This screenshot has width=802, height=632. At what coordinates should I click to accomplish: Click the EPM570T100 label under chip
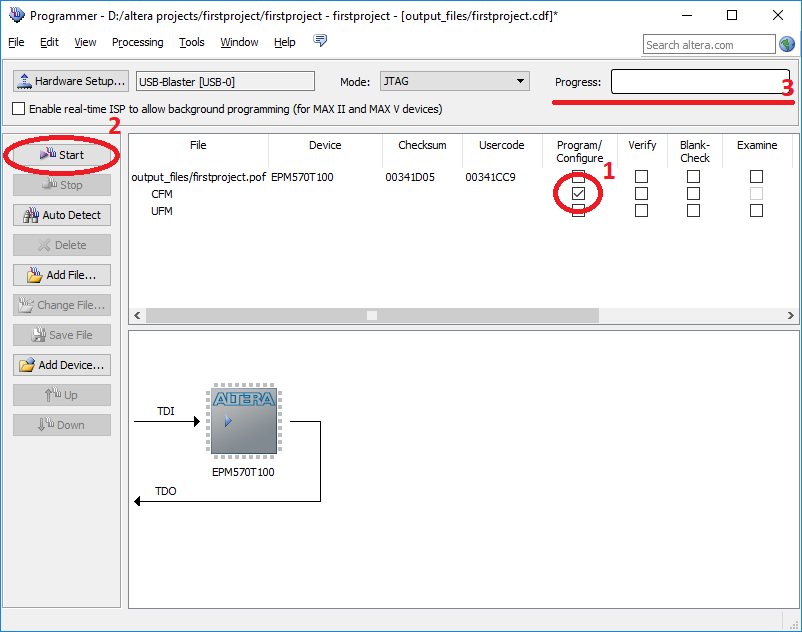pyautogui.click(x=243, y=472)
